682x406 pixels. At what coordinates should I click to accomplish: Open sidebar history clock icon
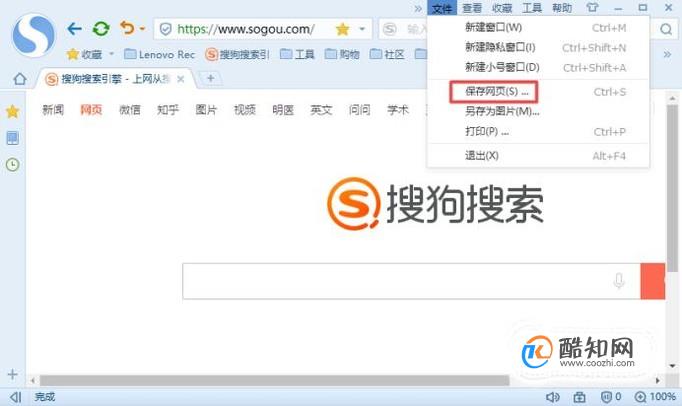click(13, 164)
